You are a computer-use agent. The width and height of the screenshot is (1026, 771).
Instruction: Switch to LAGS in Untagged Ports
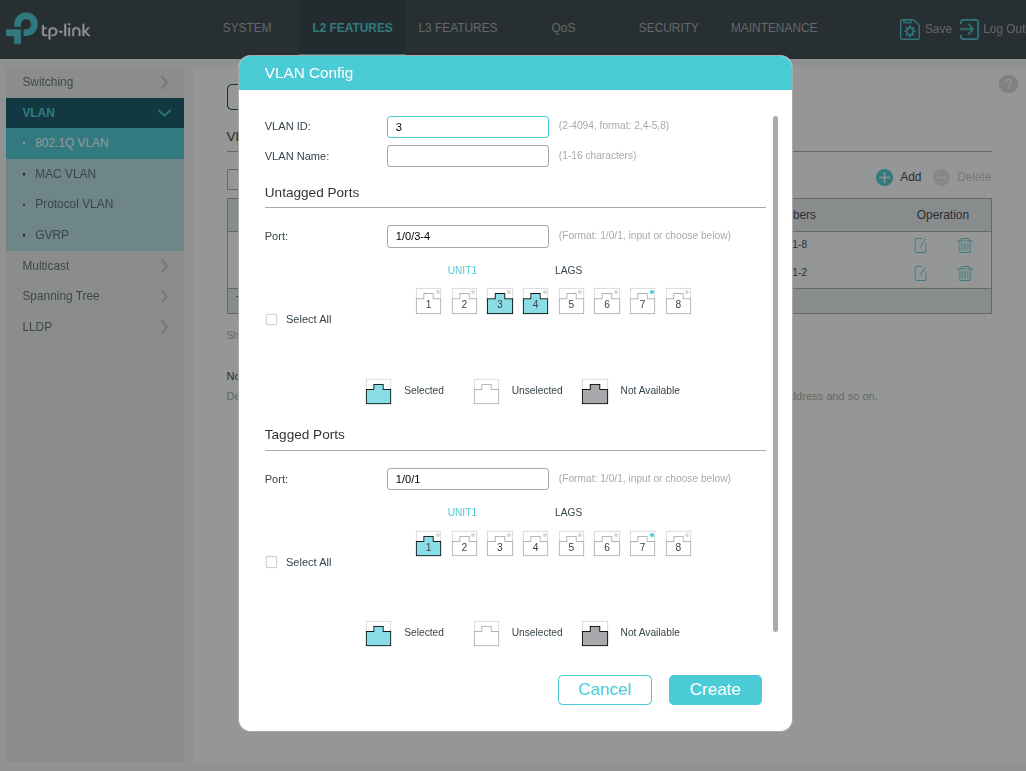(568, 270)
